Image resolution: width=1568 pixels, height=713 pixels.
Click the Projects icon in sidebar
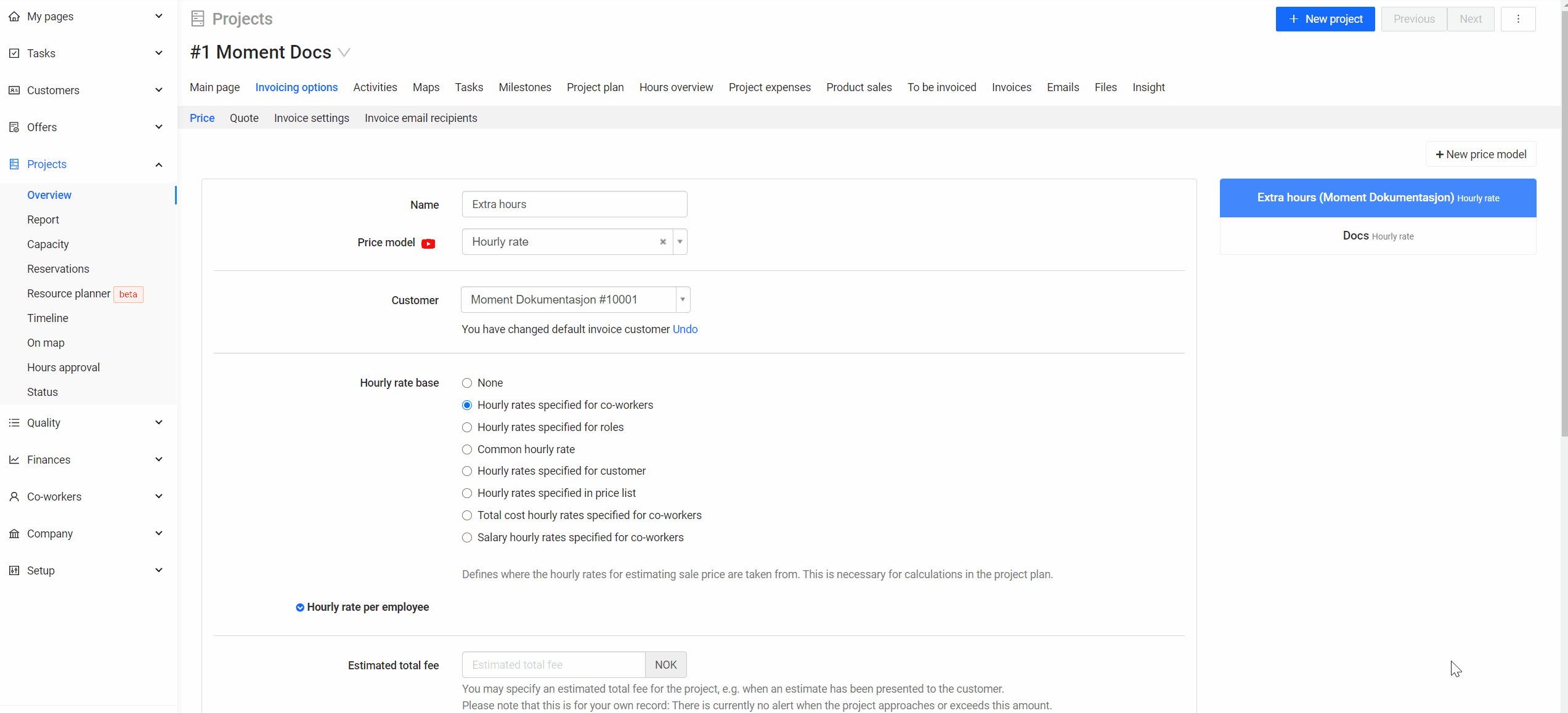tap(14, 164)
